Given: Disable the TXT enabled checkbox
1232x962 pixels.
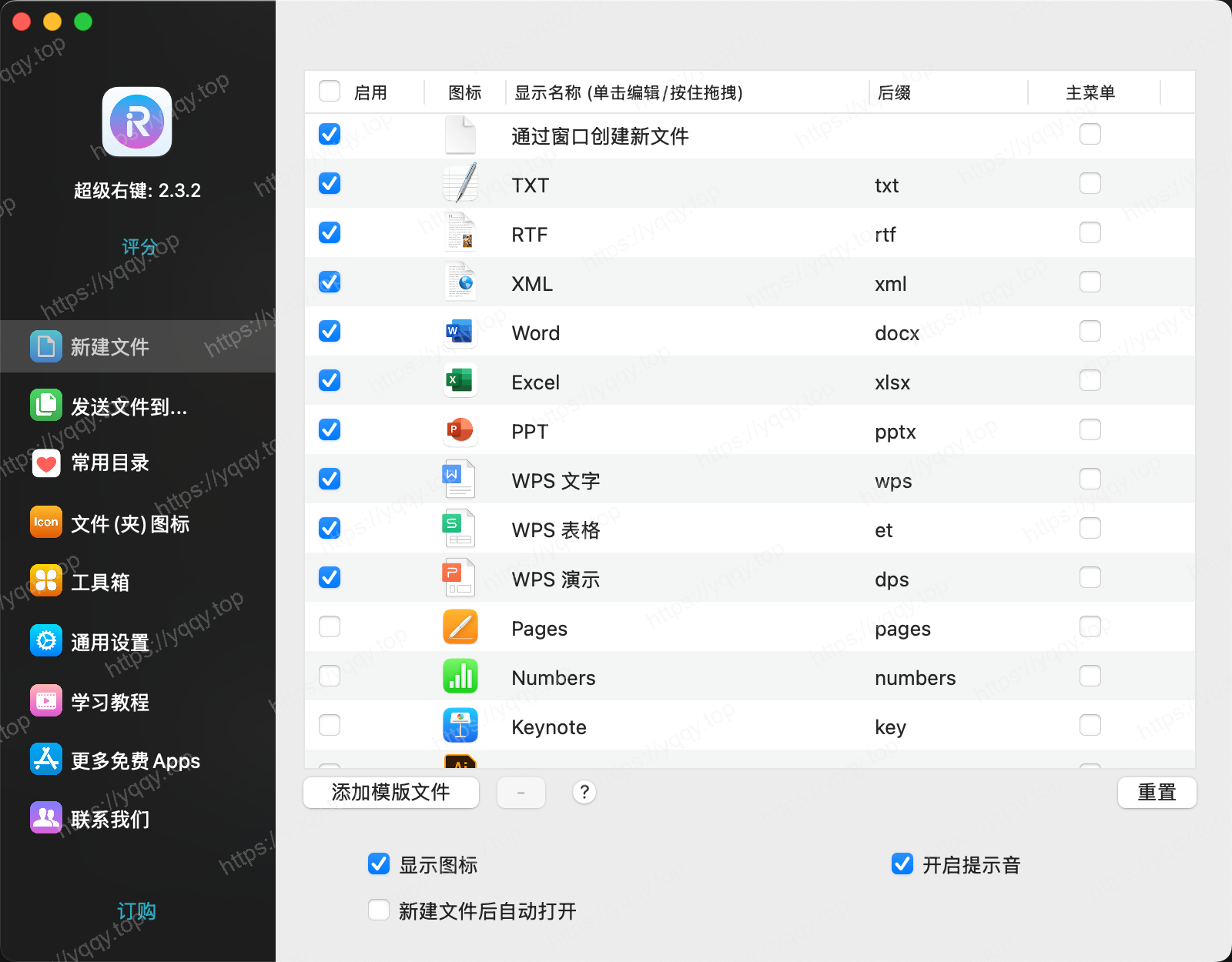Looking at the screenshot, I should click(330, 184).
